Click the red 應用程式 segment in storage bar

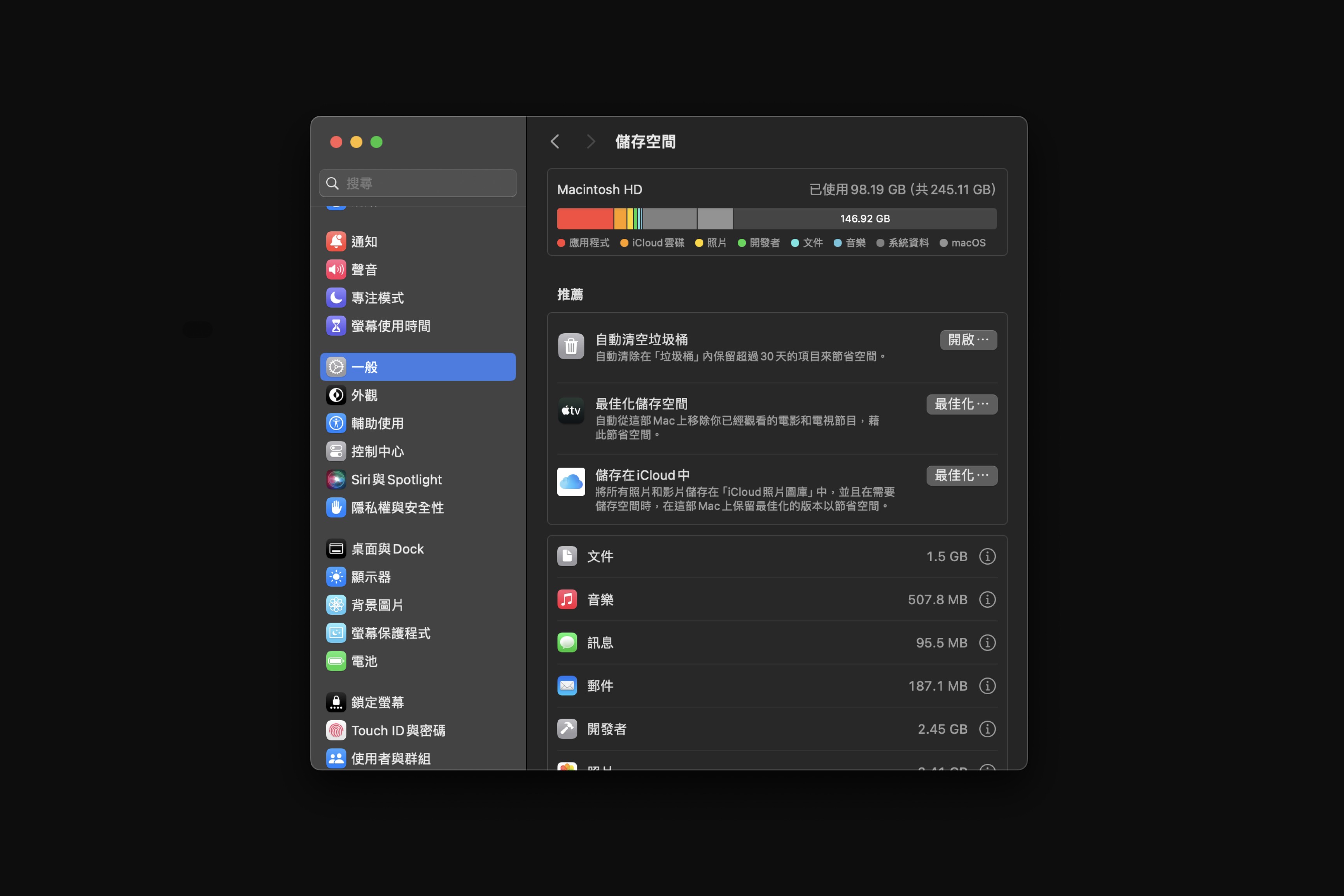click(584, 219)
